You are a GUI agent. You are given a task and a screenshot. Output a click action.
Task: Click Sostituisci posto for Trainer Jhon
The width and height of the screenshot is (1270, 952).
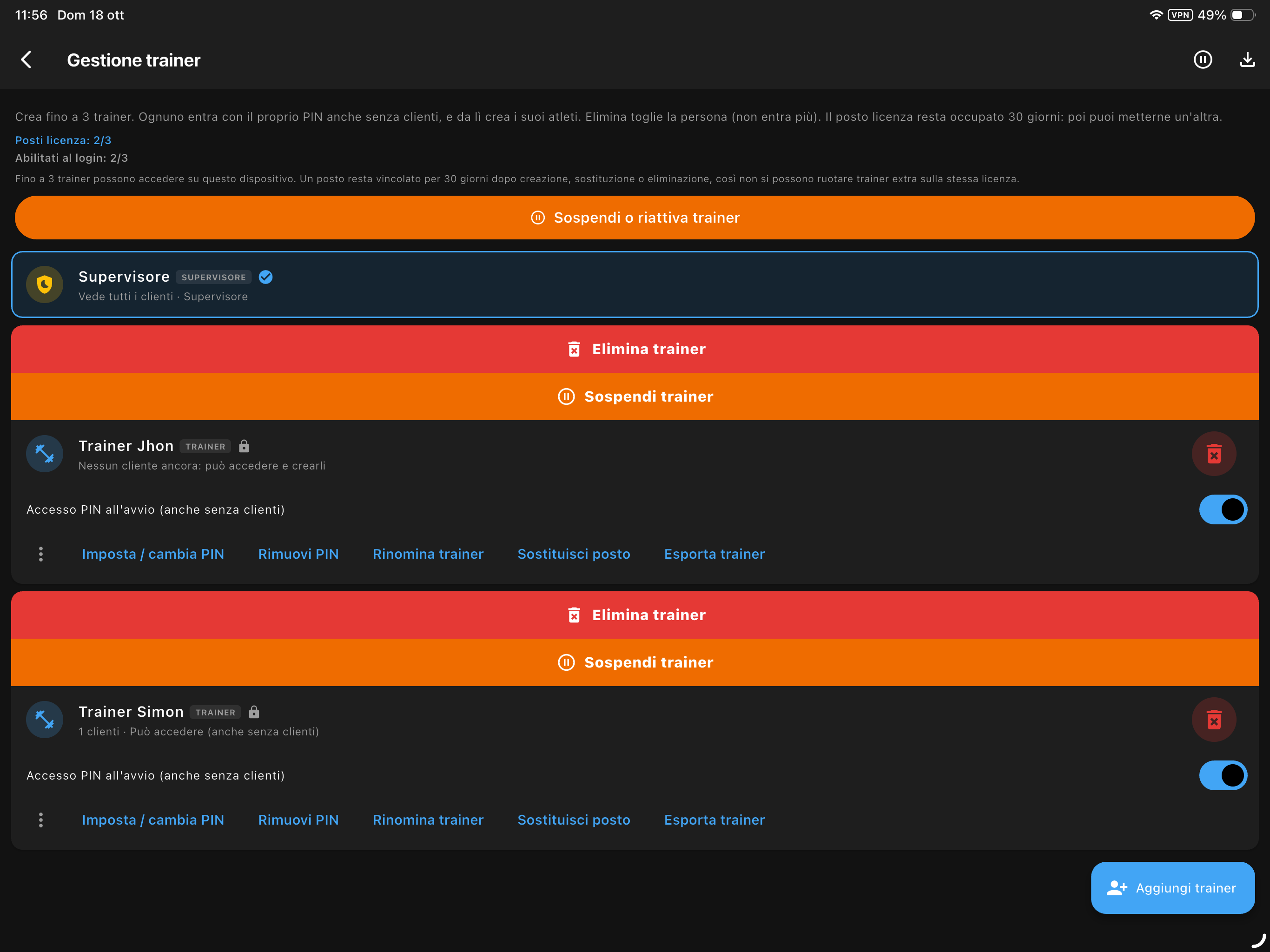click(574, 554)
